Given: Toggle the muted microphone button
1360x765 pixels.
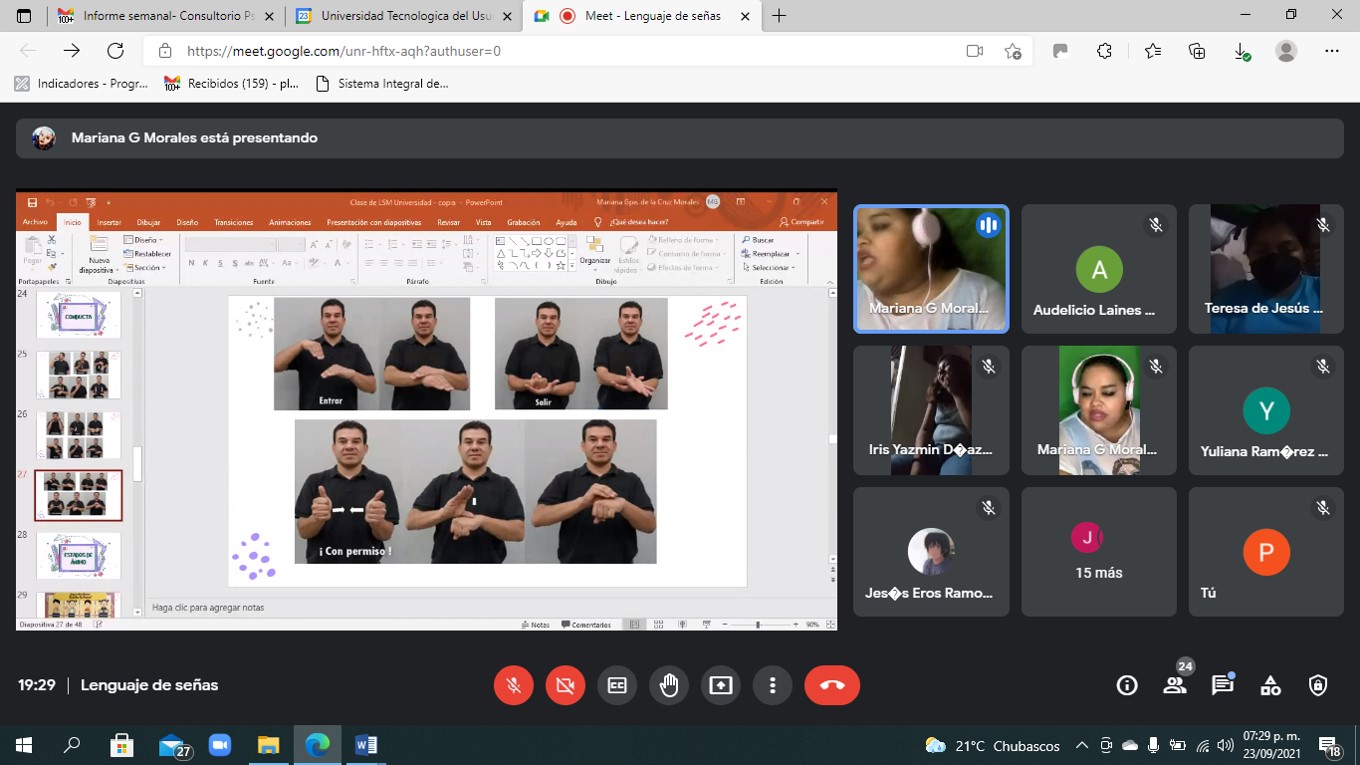Looking at the screenshot, I should pyautogui.click(x=513, y=685).
